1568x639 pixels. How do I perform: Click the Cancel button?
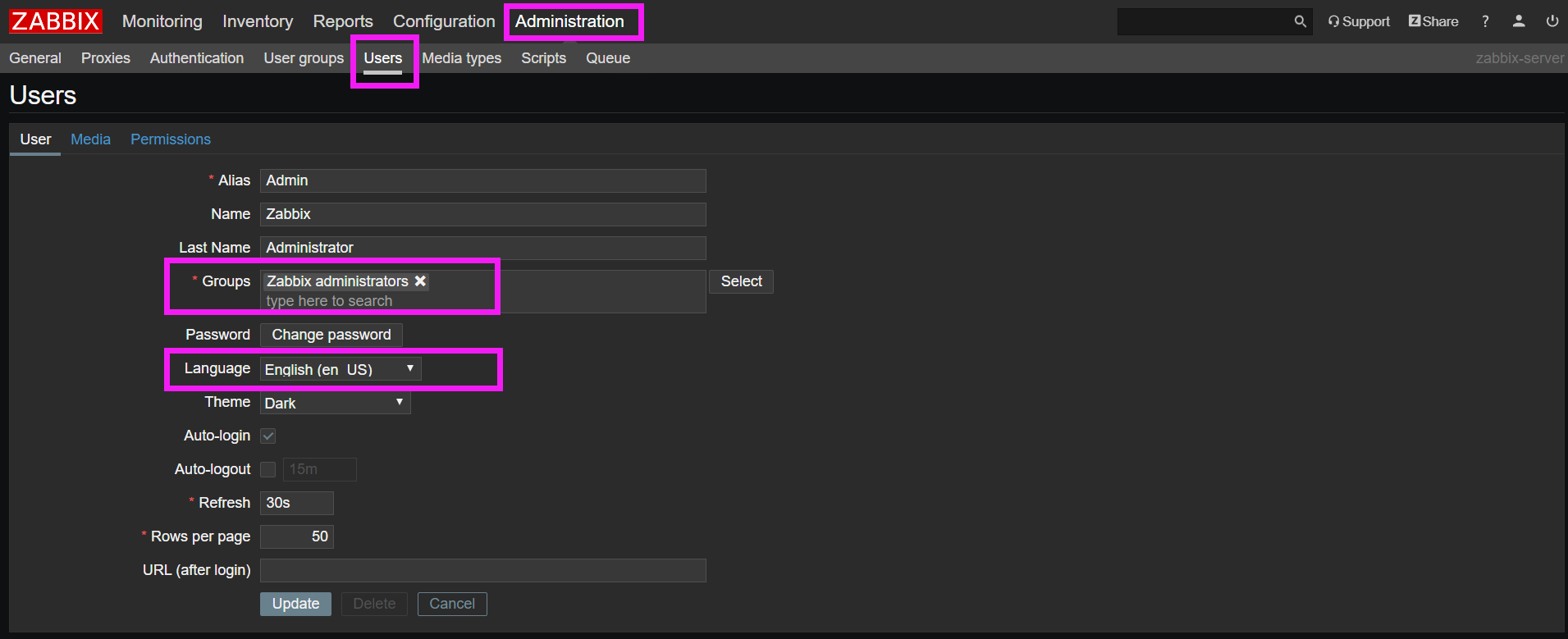click(x=452, y=604)
